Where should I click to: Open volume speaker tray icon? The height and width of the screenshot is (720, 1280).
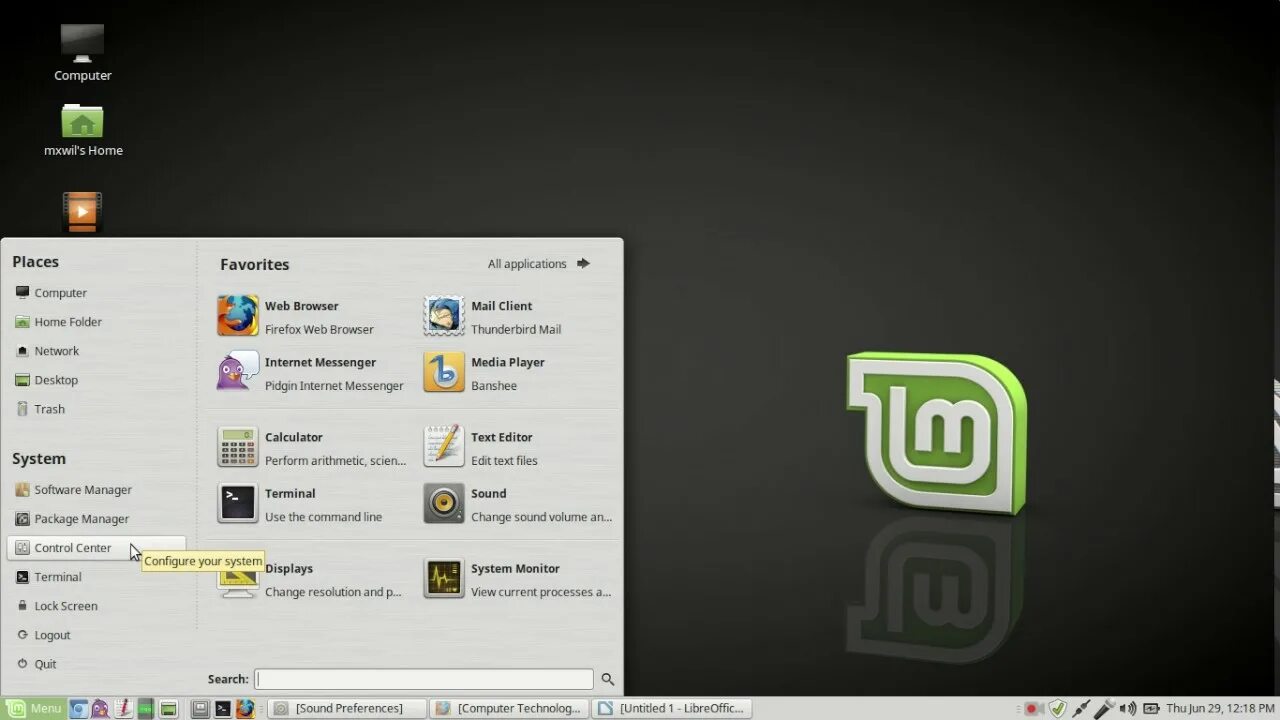coord(1127,709)
